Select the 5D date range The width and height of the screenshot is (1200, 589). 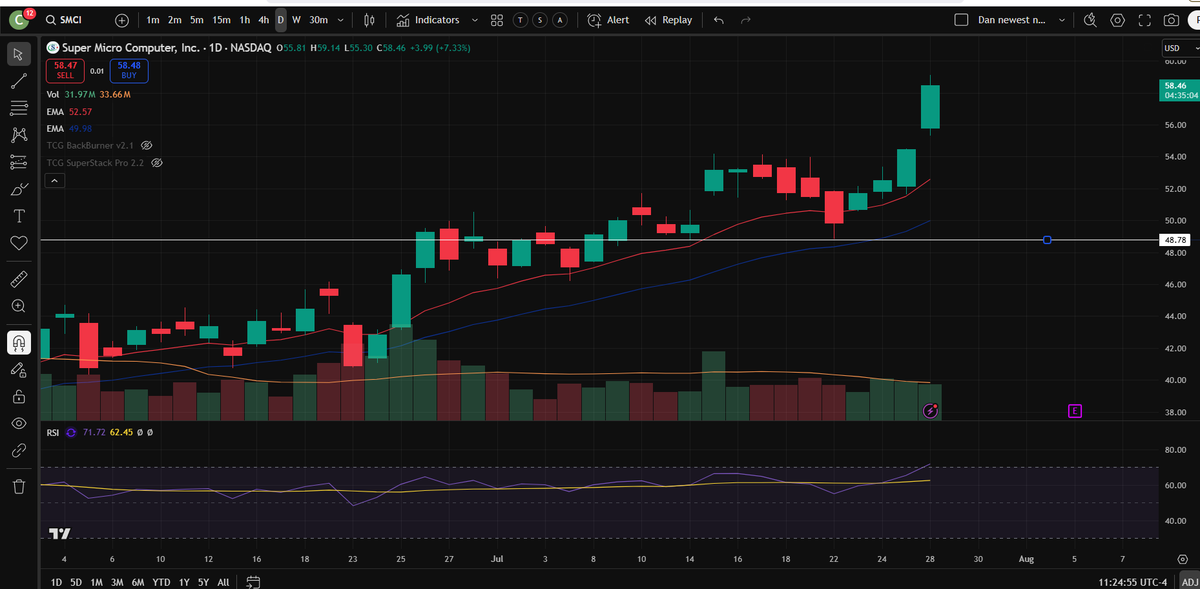click(x=76, y=581)
